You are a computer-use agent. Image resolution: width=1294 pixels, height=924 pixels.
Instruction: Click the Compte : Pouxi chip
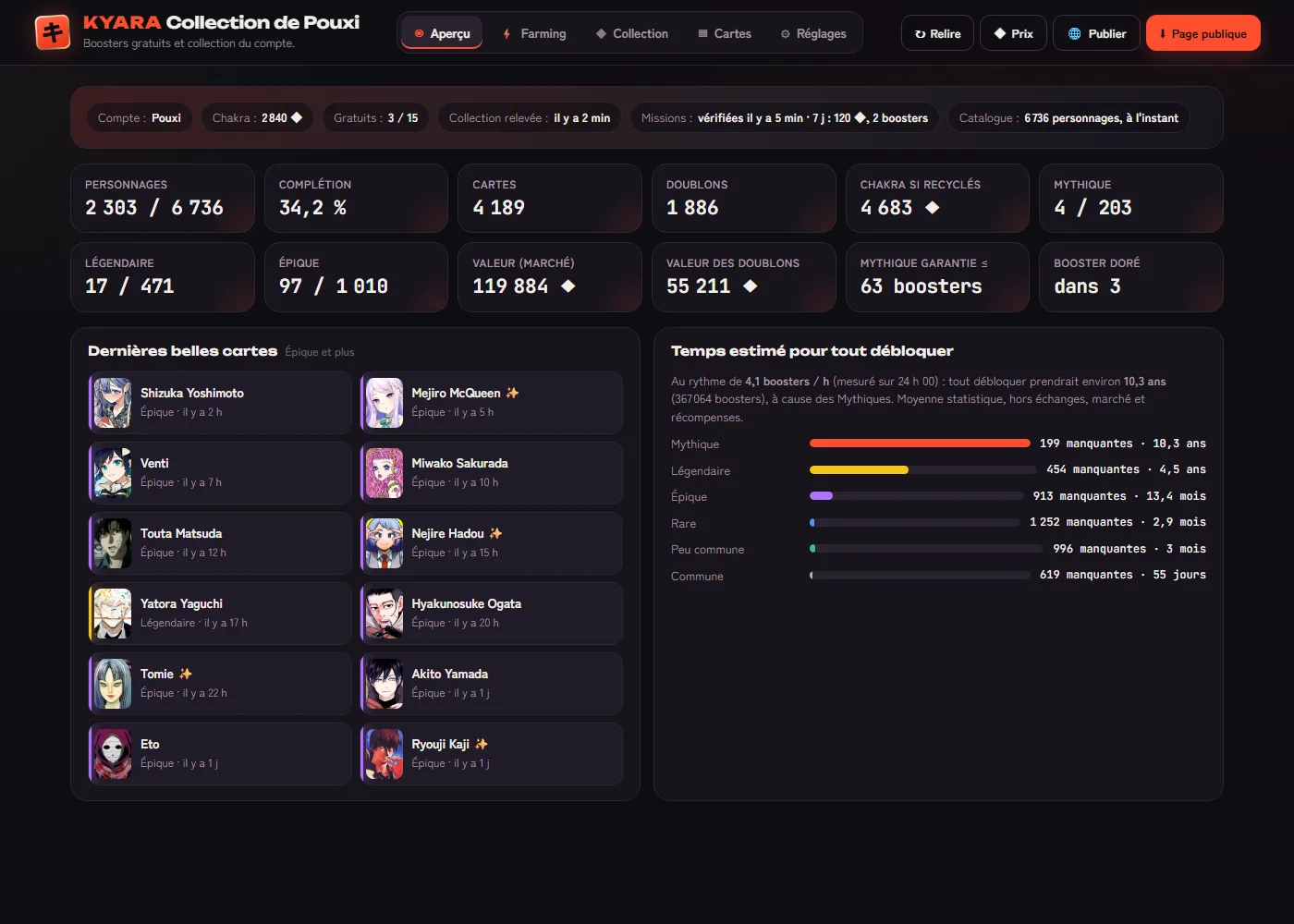pyautogui.click(x=140, y=117)
